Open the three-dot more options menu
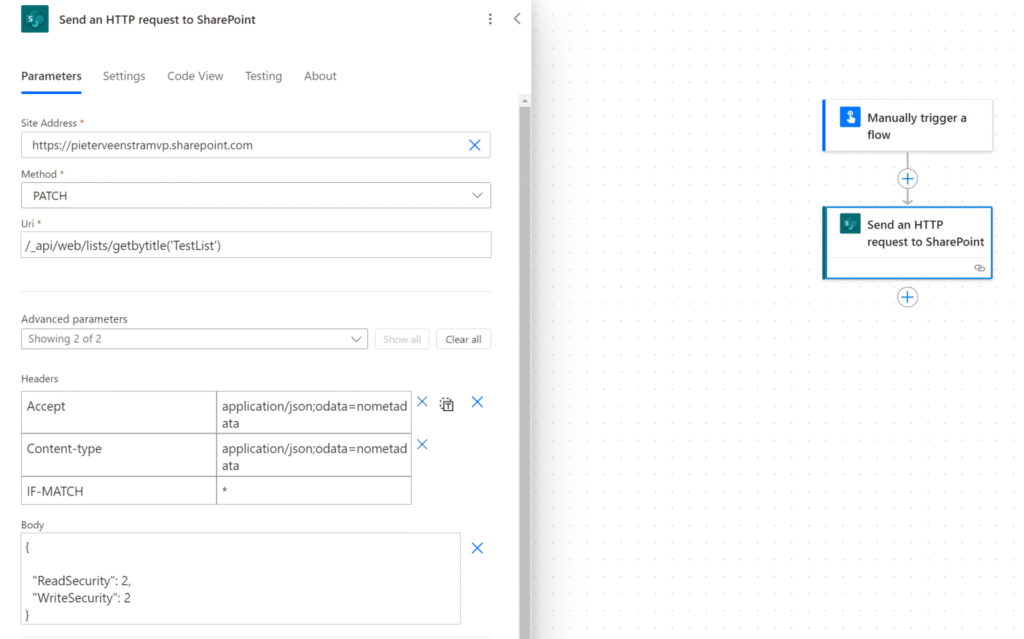This screenshot has width=1024, height=639. click(x=490, y=19)
